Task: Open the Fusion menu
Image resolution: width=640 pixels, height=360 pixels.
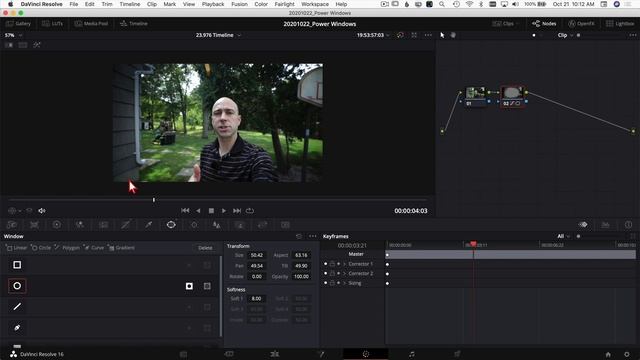Action: coord(240,4)
